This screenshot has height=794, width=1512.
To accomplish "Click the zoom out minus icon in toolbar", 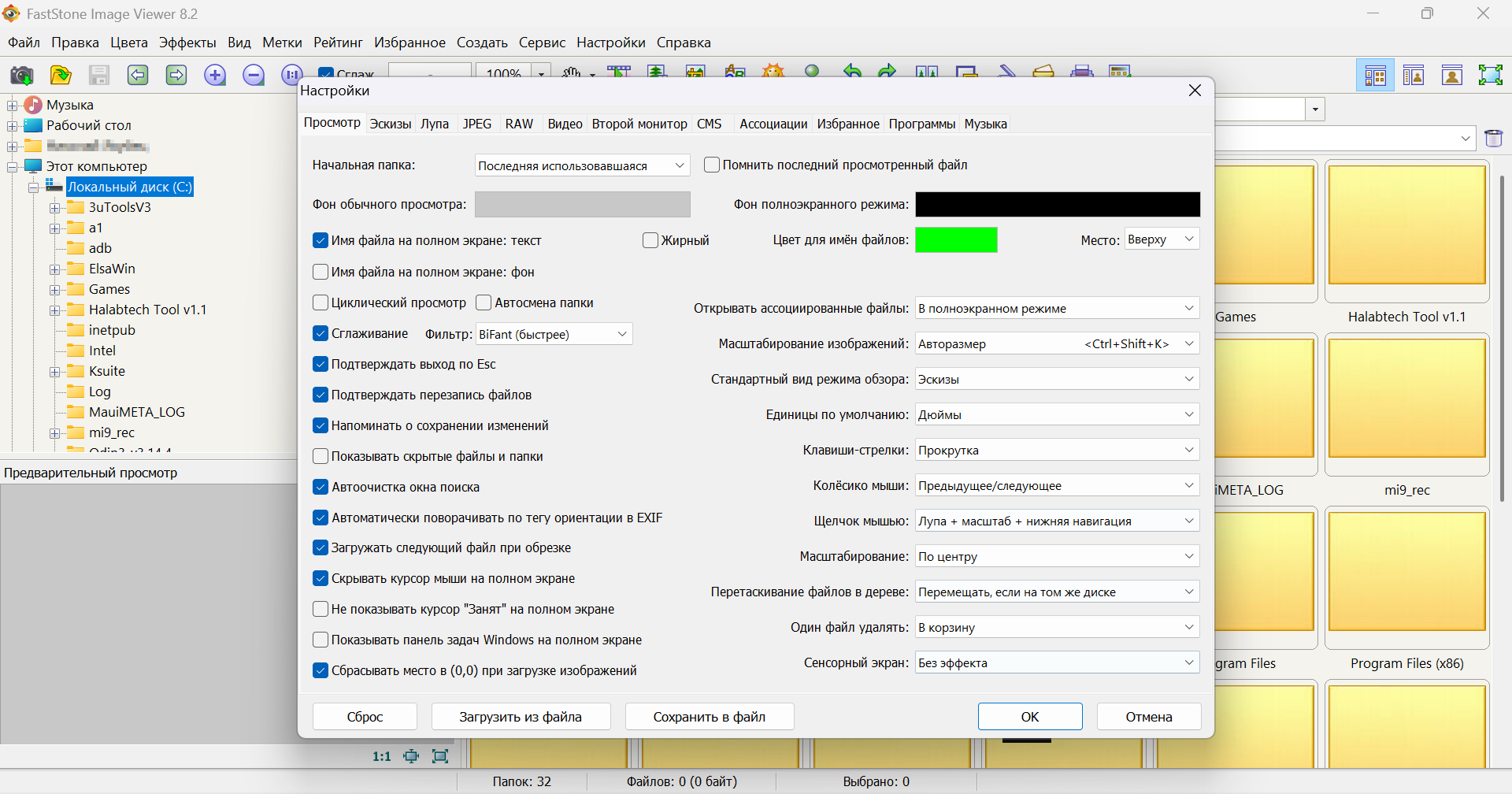I will point(254,75).
